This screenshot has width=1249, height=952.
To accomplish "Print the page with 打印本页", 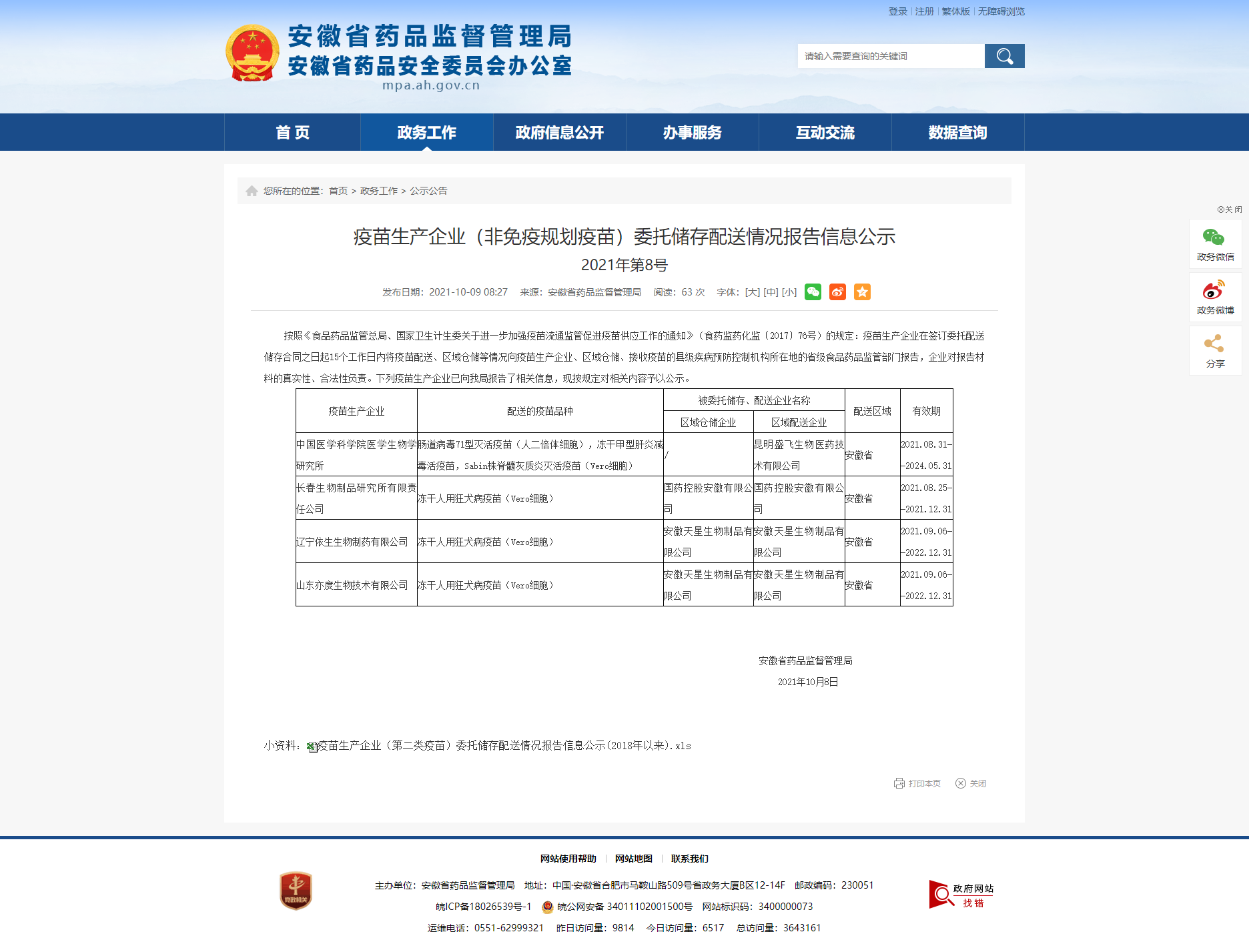I will tap(918, 783).
